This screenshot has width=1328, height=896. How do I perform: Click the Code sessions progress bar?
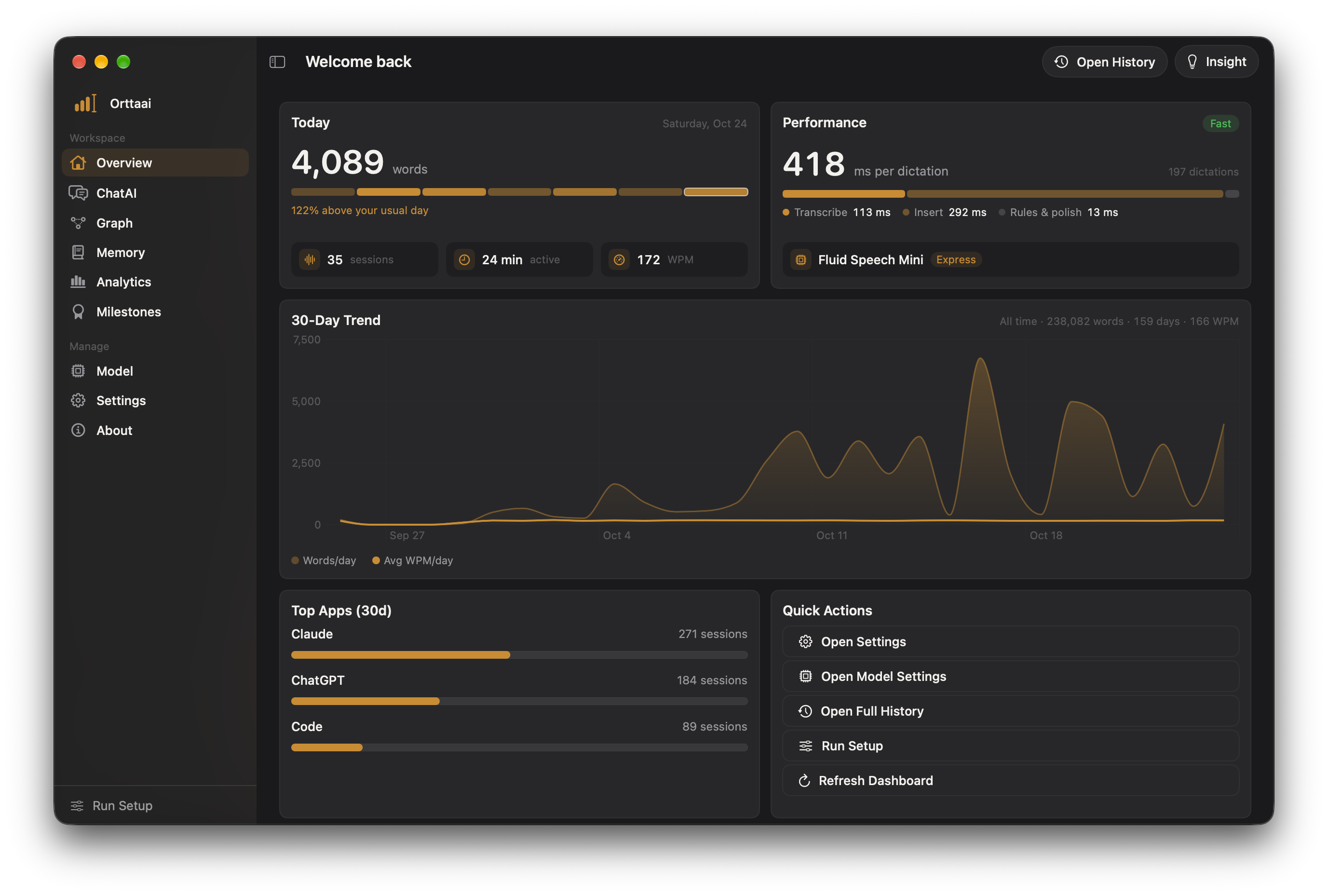519,747
